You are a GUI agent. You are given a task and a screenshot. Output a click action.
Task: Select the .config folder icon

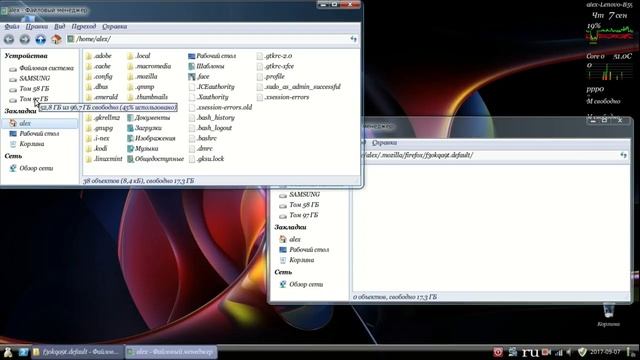pyautogui.click(x=89, y=76)
